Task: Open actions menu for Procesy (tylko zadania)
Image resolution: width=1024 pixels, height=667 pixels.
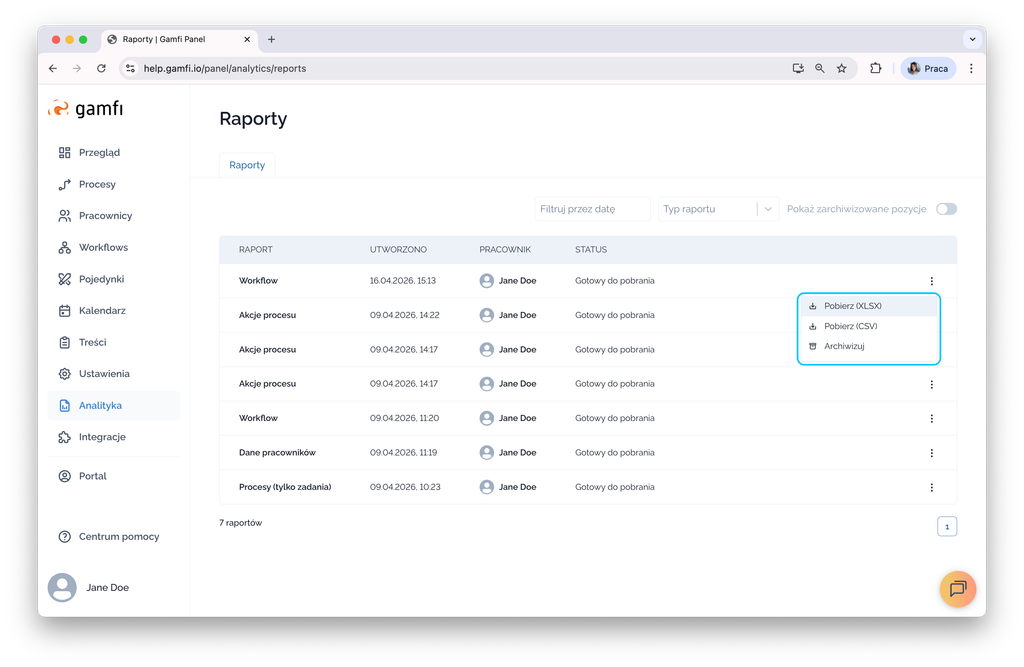Action: coord(931,487)
